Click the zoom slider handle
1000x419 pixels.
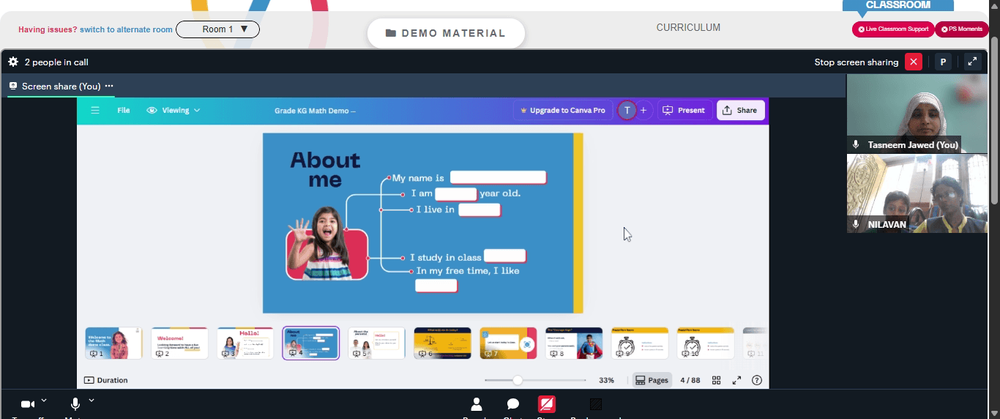tap(517, 380)
